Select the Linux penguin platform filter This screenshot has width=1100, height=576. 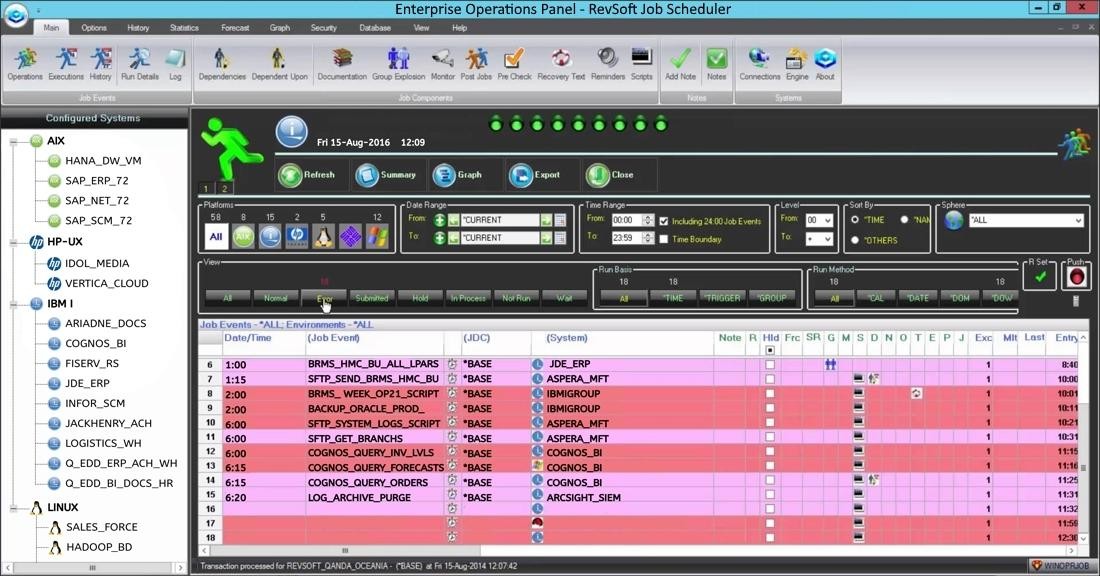[x=323, y=236]
